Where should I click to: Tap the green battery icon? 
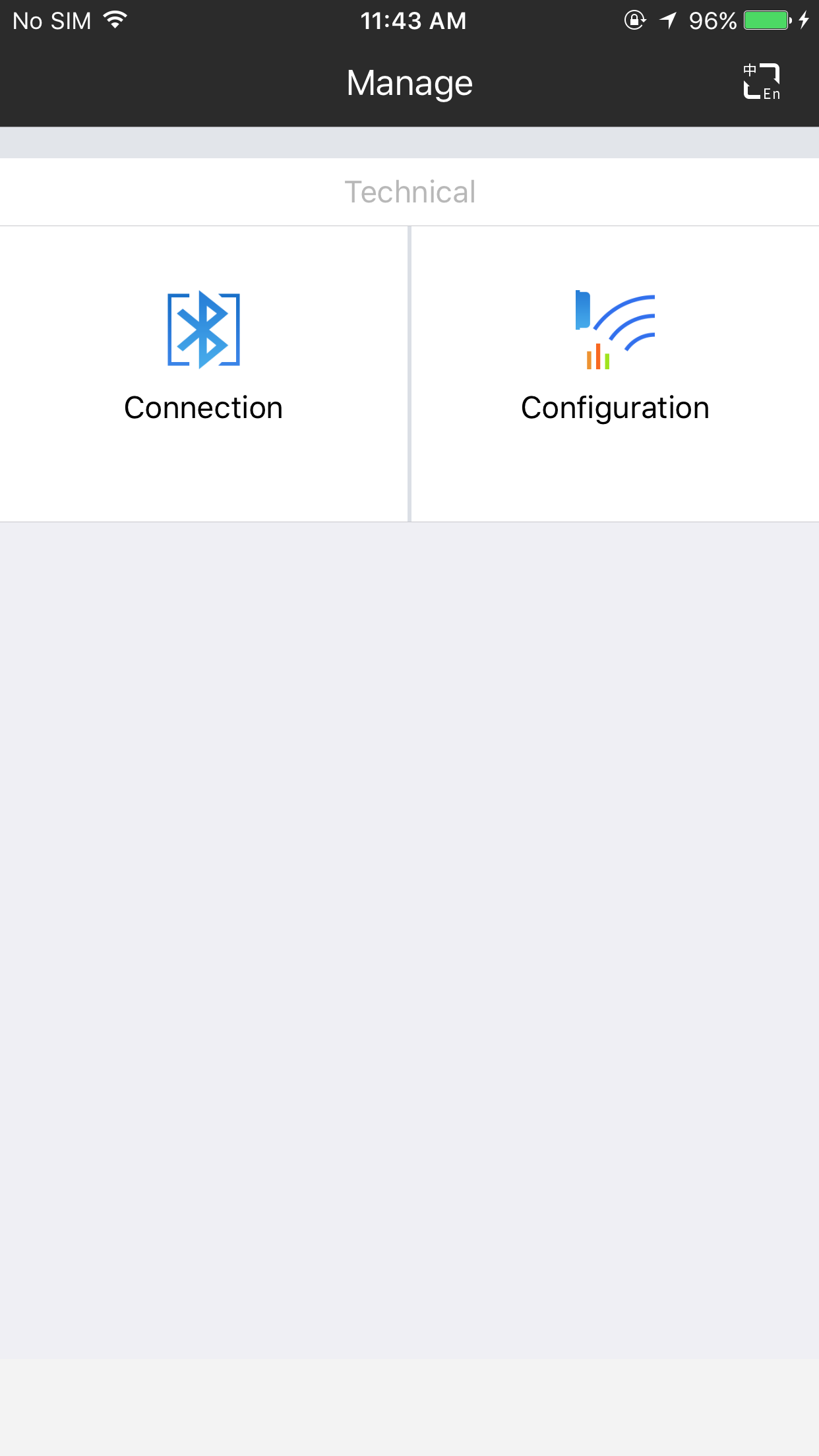(767, 20)
